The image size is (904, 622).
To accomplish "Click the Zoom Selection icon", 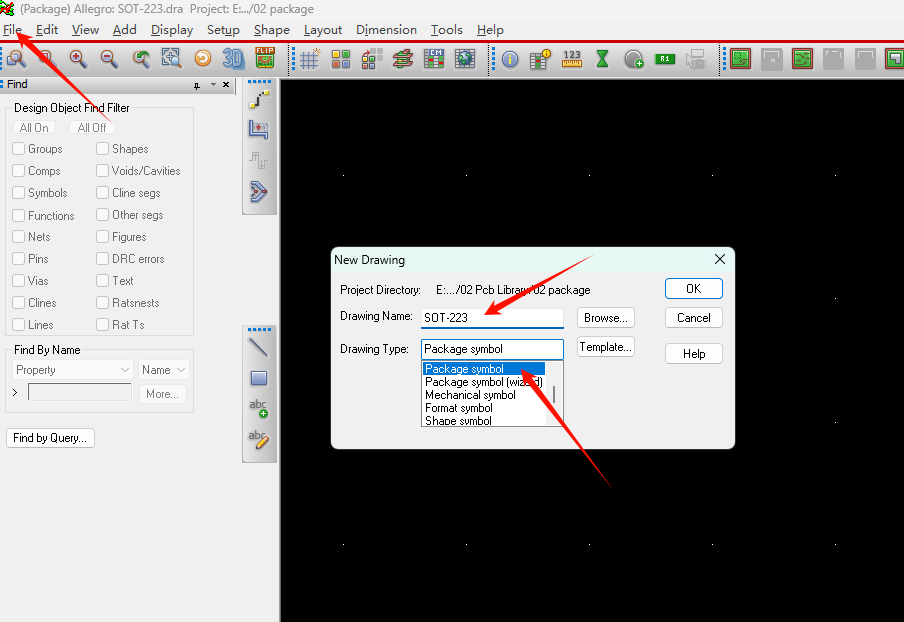I will 171,59.
